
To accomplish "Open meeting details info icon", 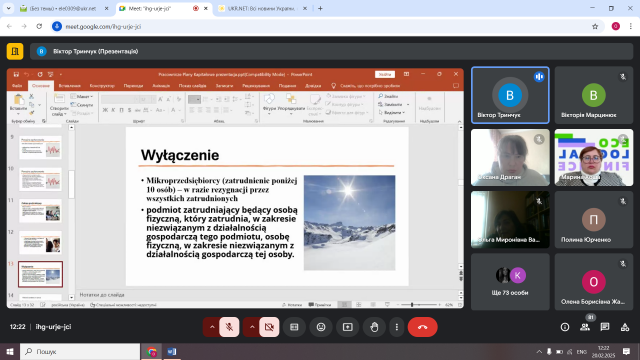I will click(565, 327).
